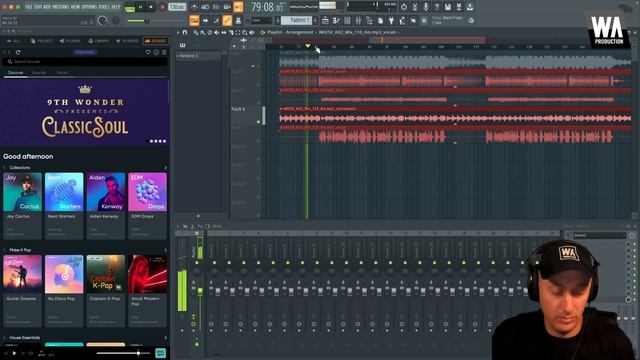Screen dimensions: 640x360
Task: Adjust the main pitch knob
Action: coord(116,20)
